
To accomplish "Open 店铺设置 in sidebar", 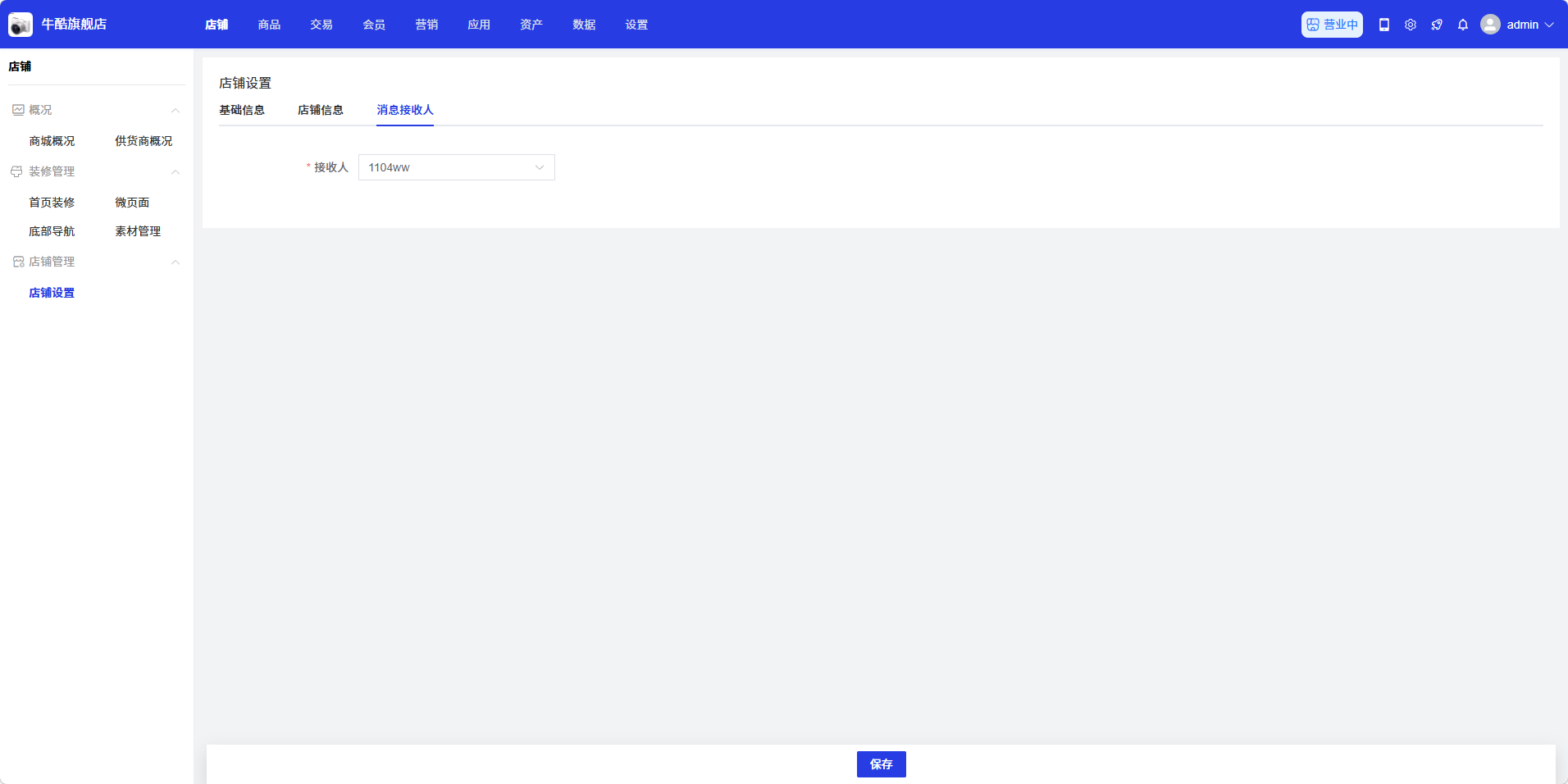I will pos(52,293).
